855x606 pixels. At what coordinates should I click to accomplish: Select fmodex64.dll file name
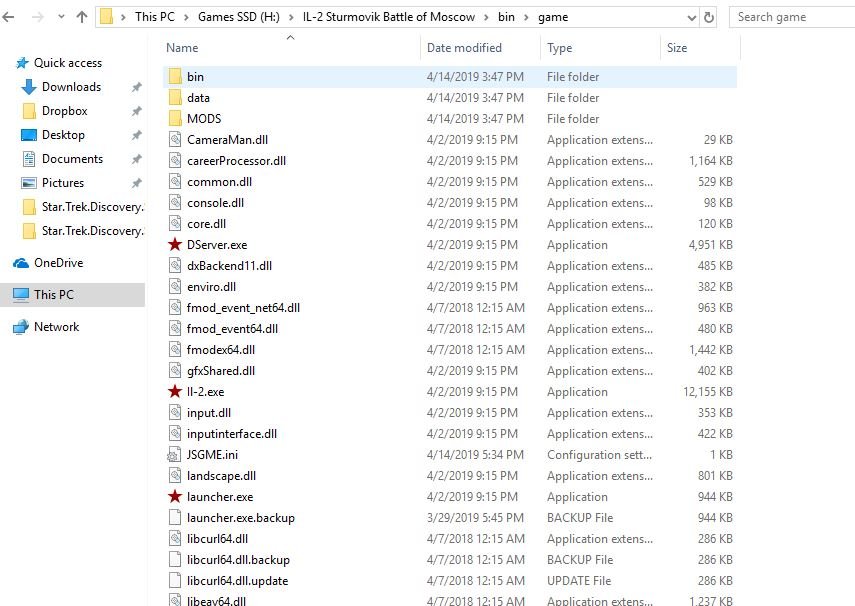coord(221,350)
